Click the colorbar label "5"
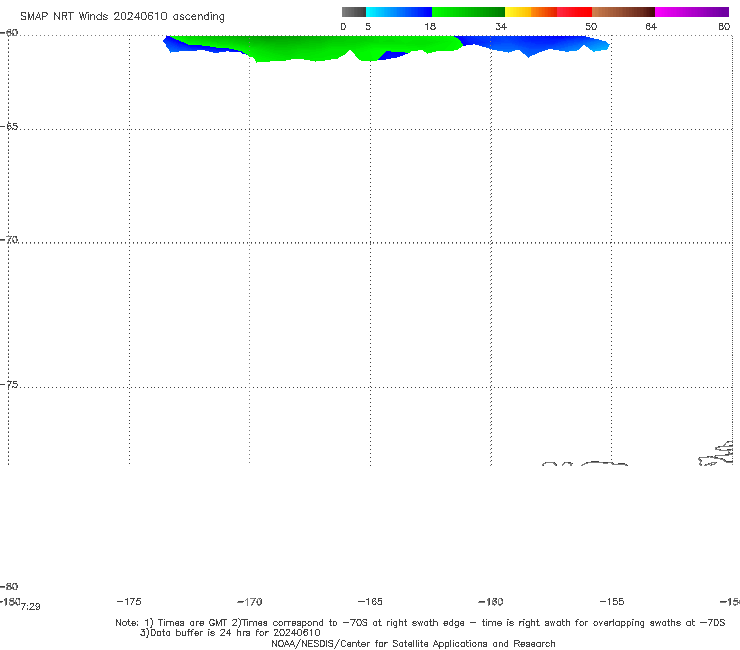 (368, 26)
